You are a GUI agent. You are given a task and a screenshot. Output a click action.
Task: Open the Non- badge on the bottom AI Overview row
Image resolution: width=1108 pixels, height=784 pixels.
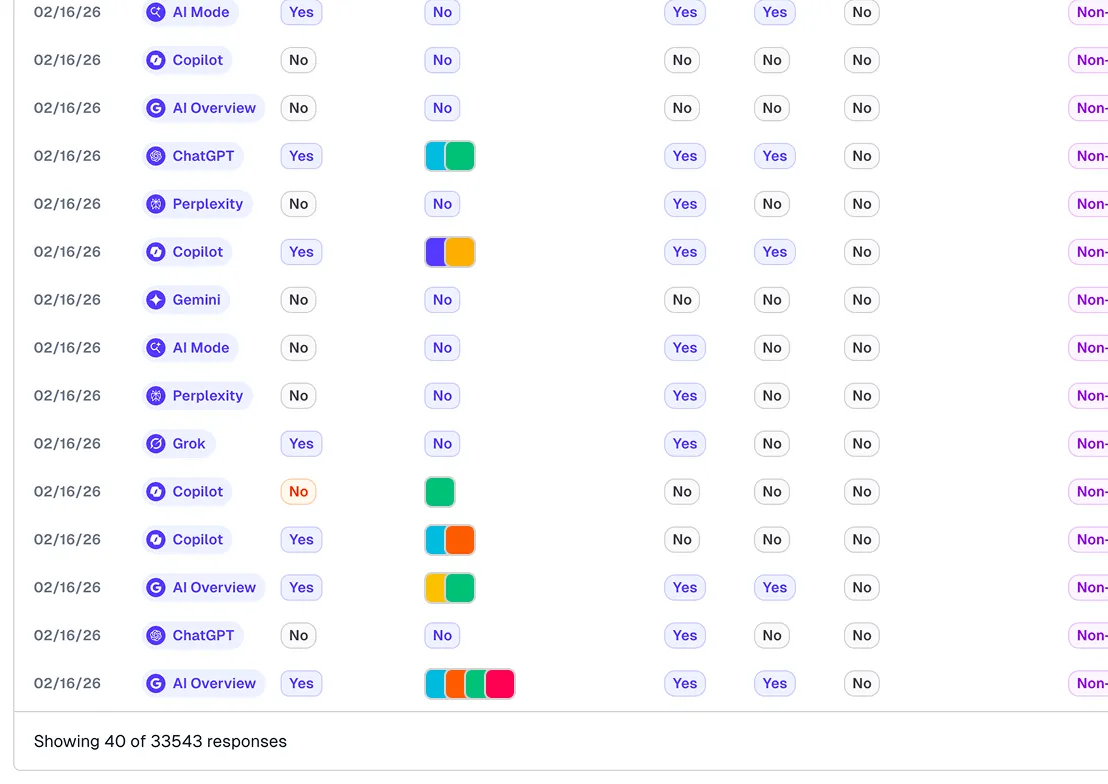click(1090, 683)
